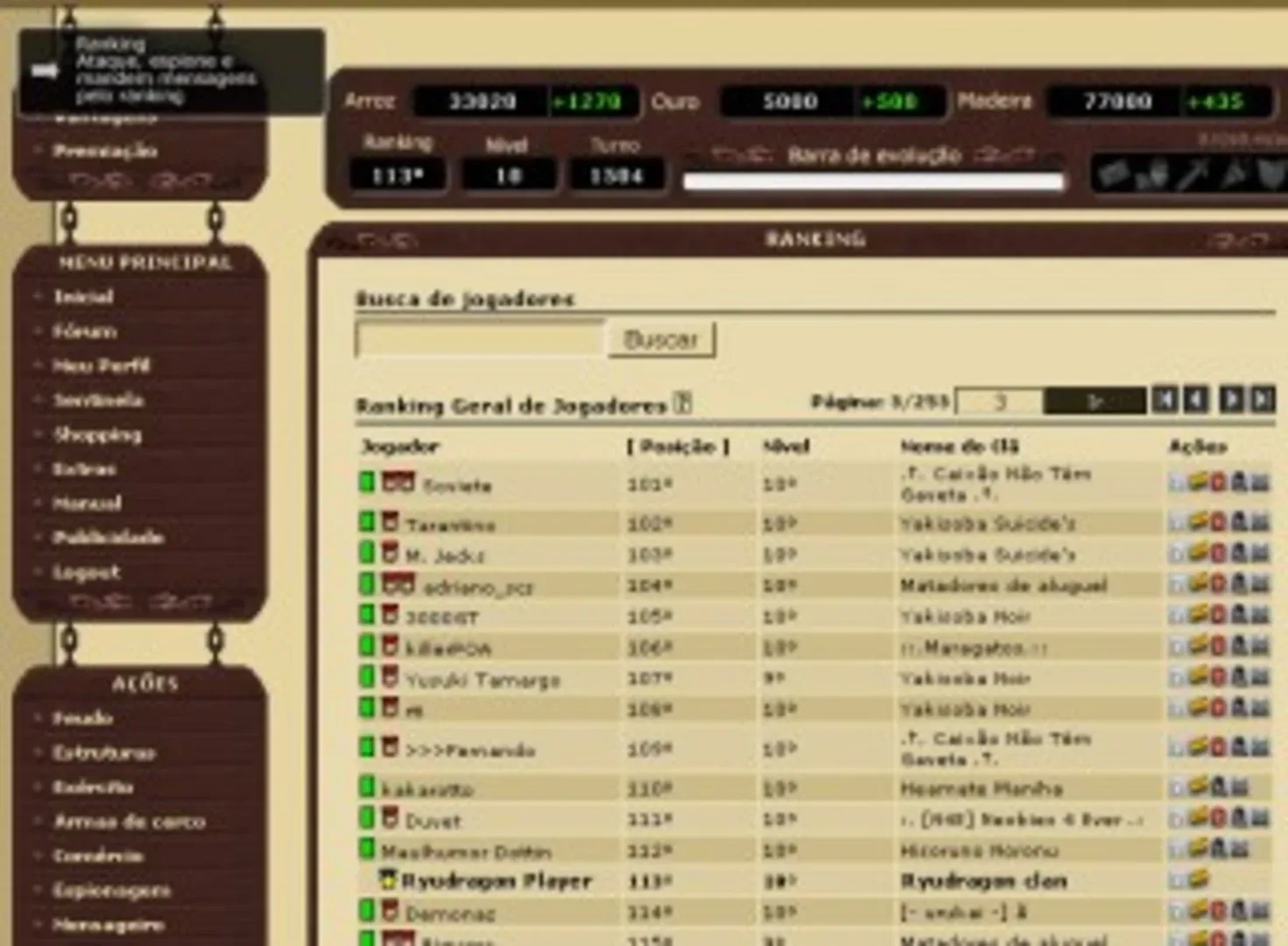Image resolution: width=1288 pixels, height=946 pixels.
Task: Click the yellow message icon in Ryudragon Player's row
Action: (x=1198, y=879)
